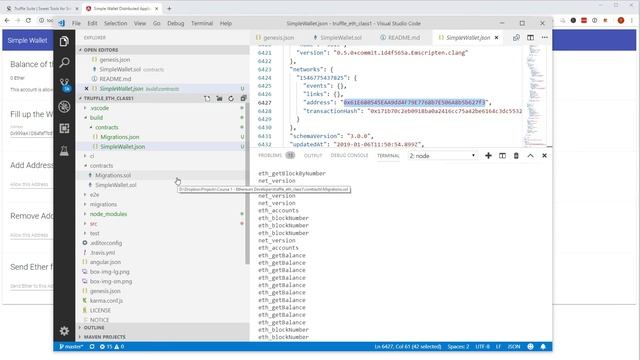Expand the Maven Projects section
The width and height of the screenshot is (640, 360).
coord(104,337)
